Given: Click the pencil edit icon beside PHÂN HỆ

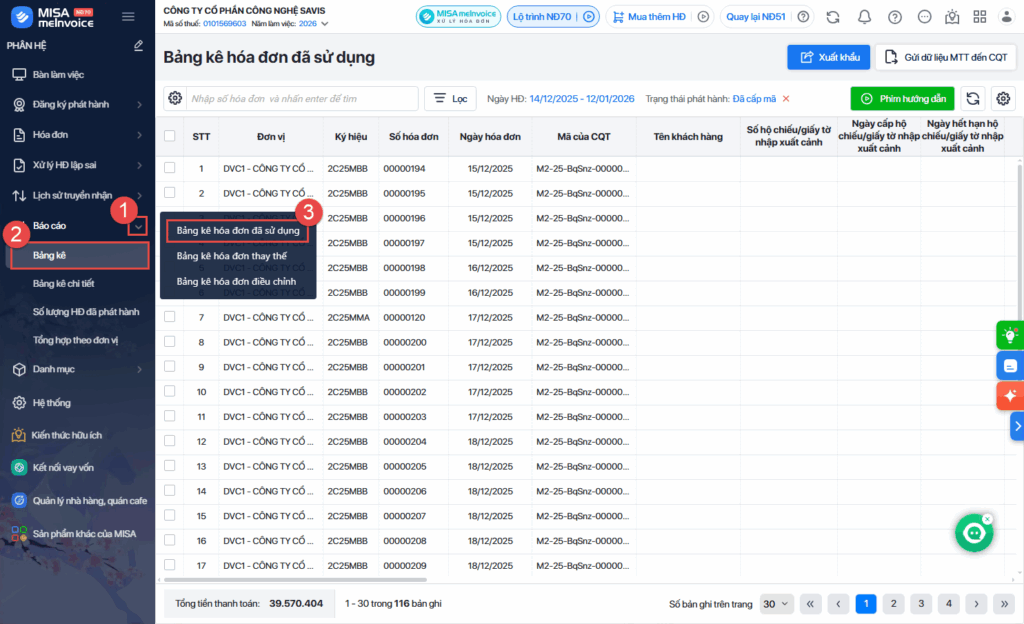Looking at the screenshot, I should [138, 46].
